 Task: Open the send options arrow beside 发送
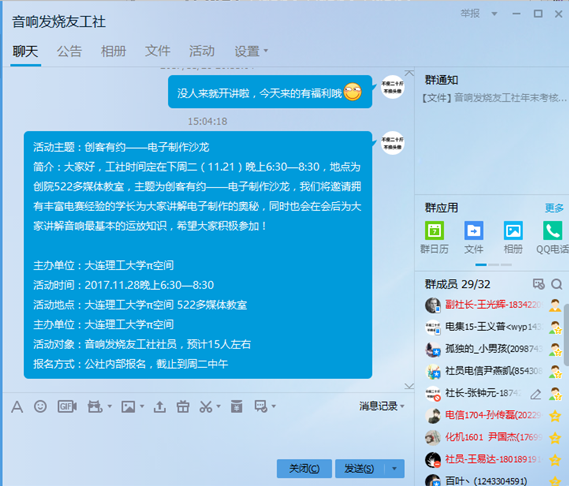pyautogui.click(x=394, y=469)
